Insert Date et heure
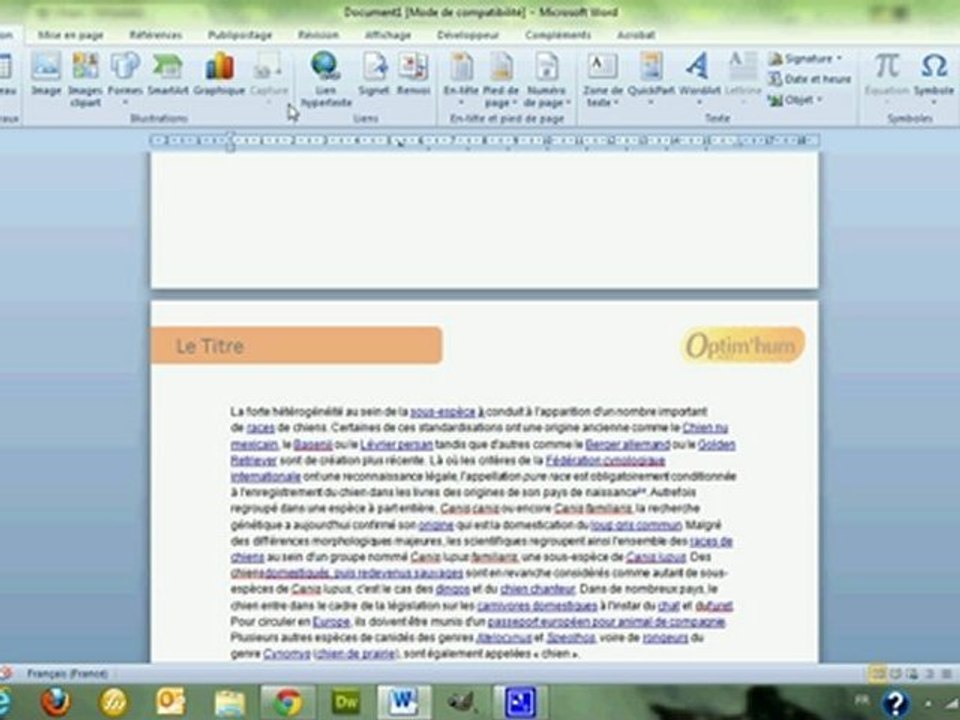This screenshot has width=960, height=720. (810, 79)
